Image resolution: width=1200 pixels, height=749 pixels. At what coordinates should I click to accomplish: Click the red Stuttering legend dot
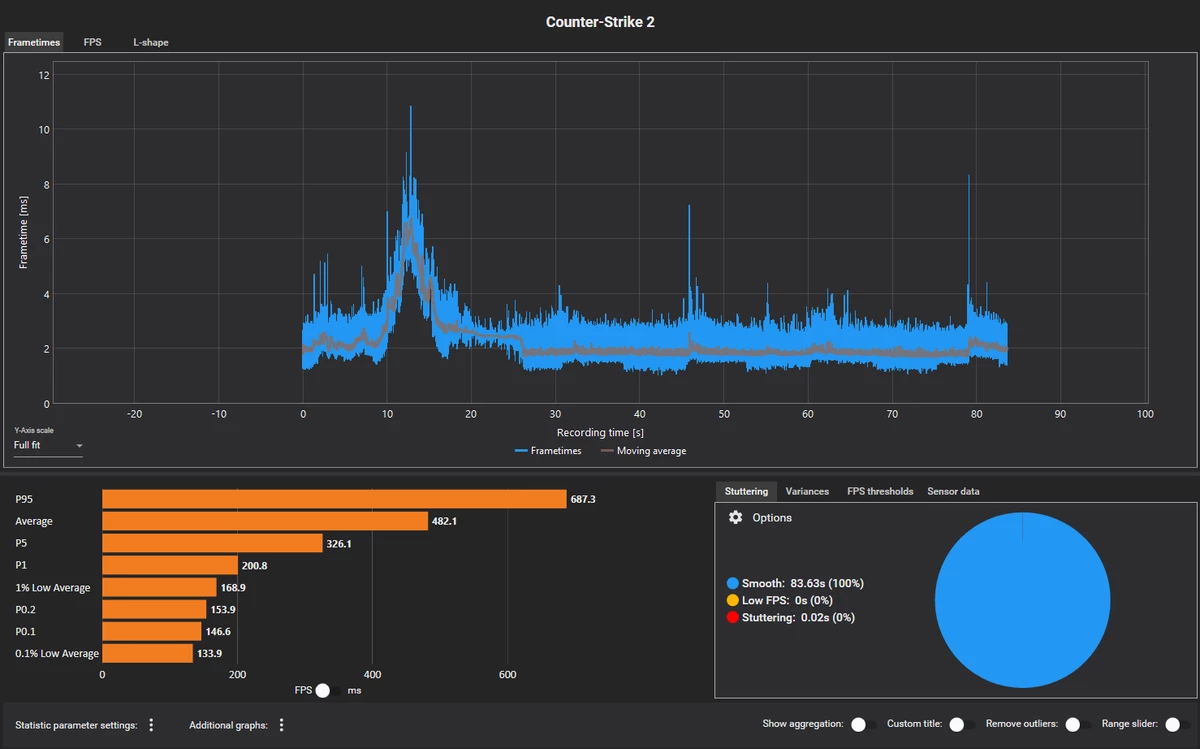[733, 617]
